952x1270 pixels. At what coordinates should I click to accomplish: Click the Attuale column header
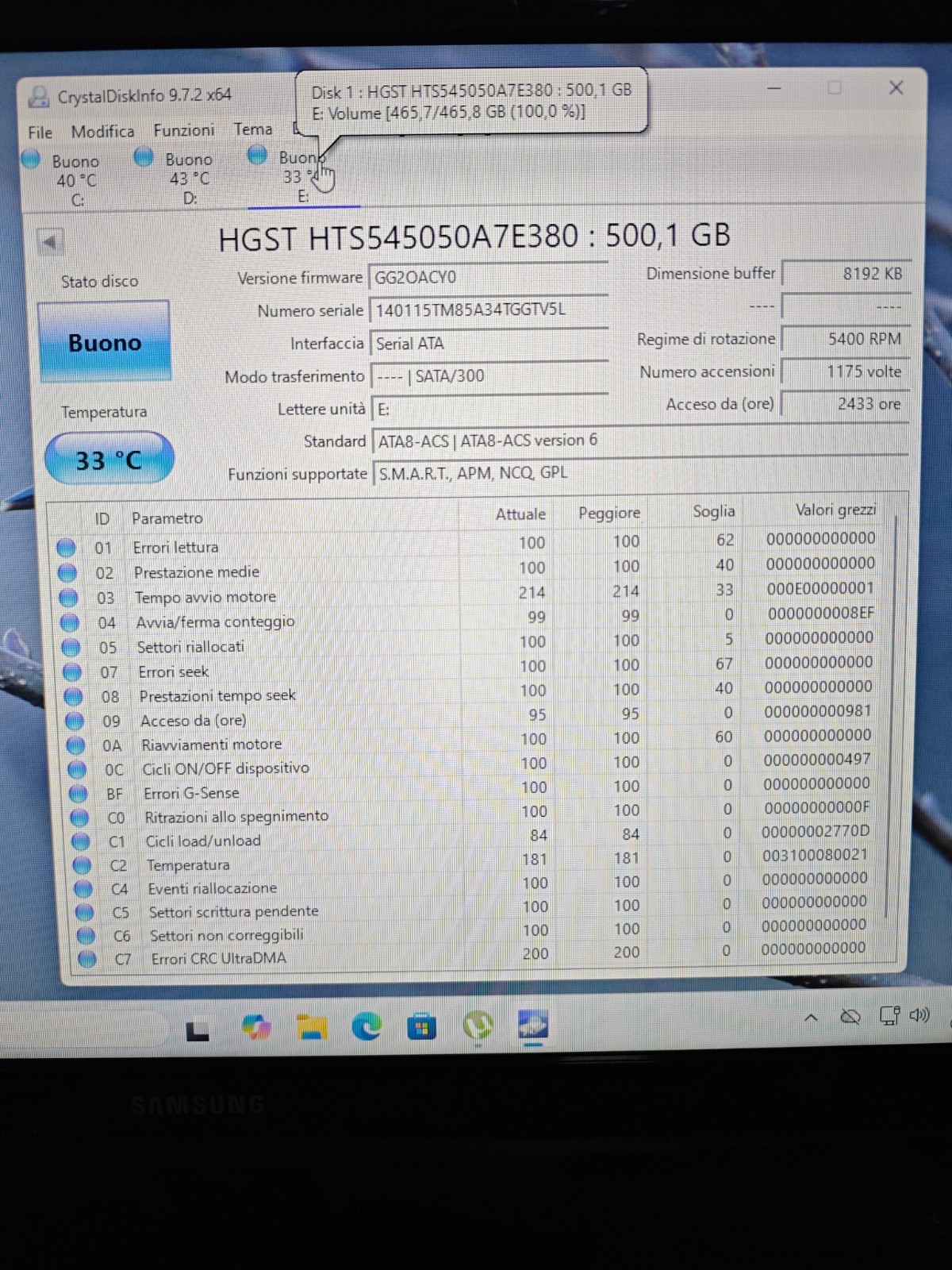click(x=520, y=514)
